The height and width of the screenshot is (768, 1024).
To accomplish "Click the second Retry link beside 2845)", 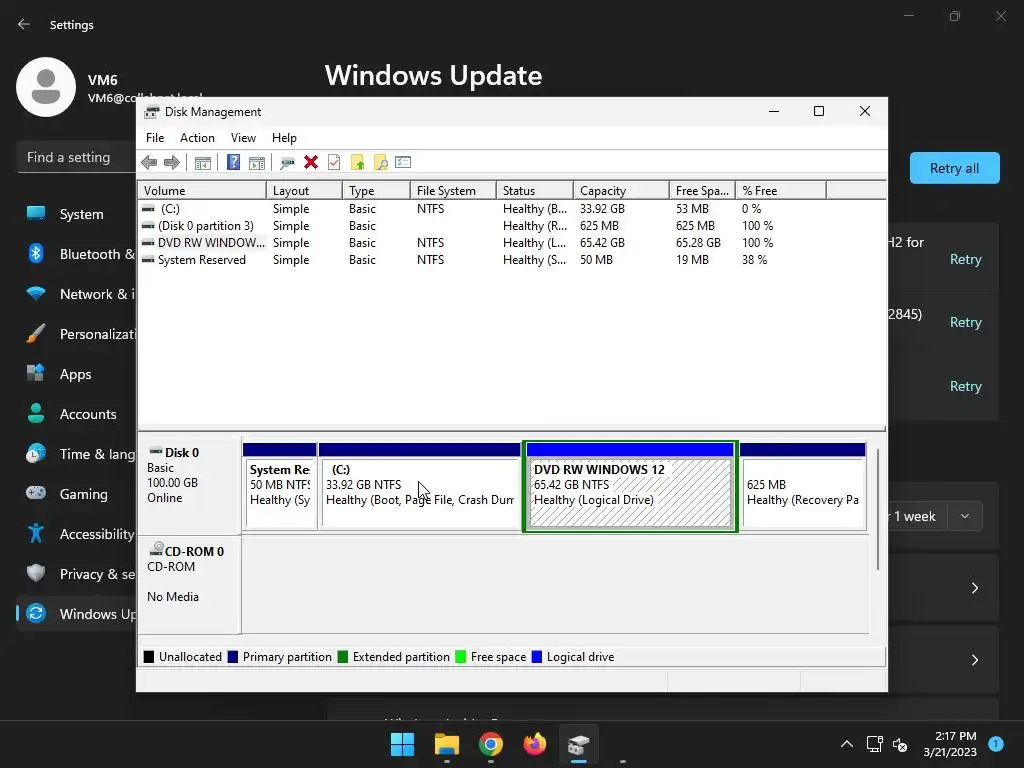I will point(965,322).
